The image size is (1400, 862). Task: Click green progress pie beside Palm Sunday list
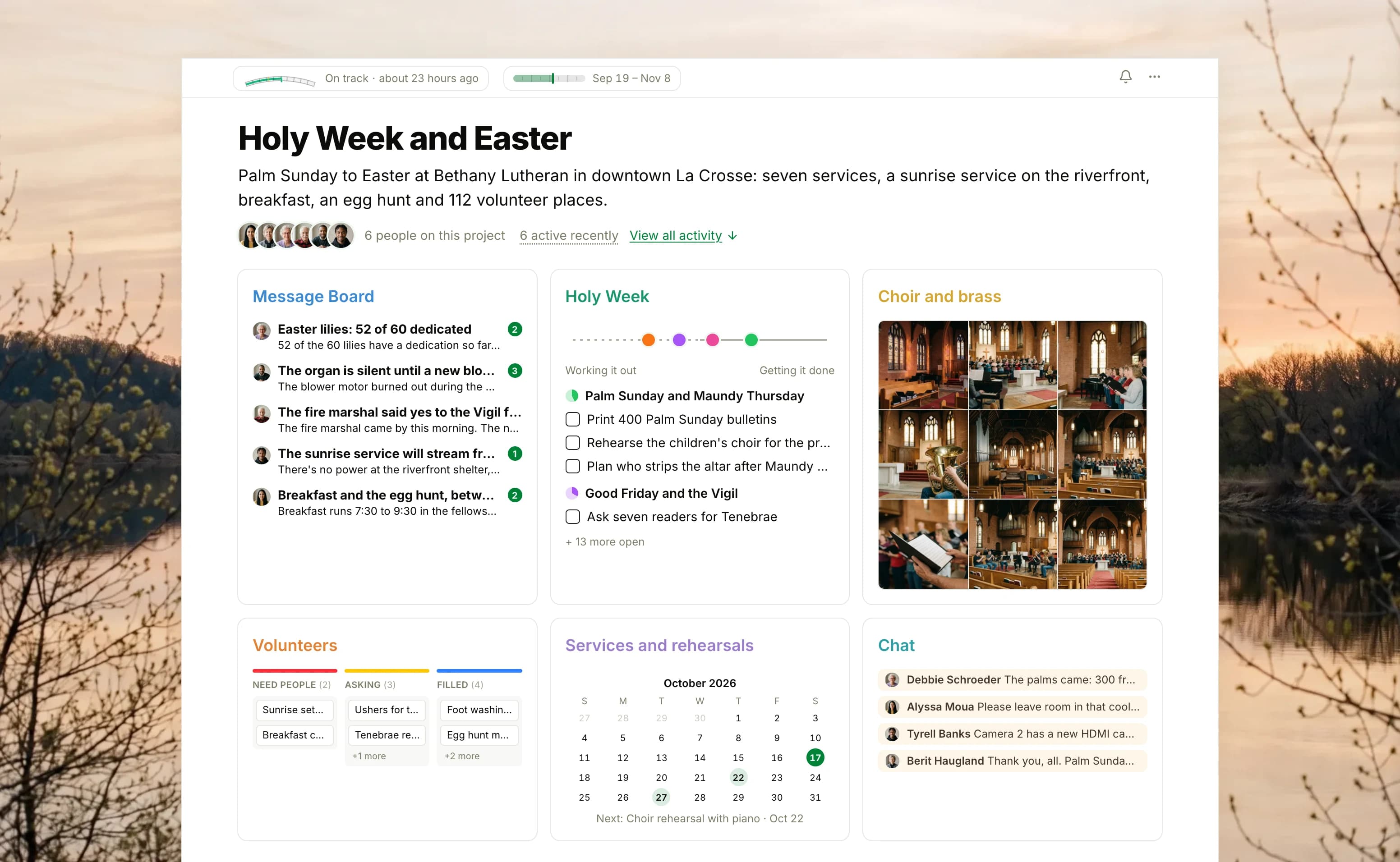(571, 396)
